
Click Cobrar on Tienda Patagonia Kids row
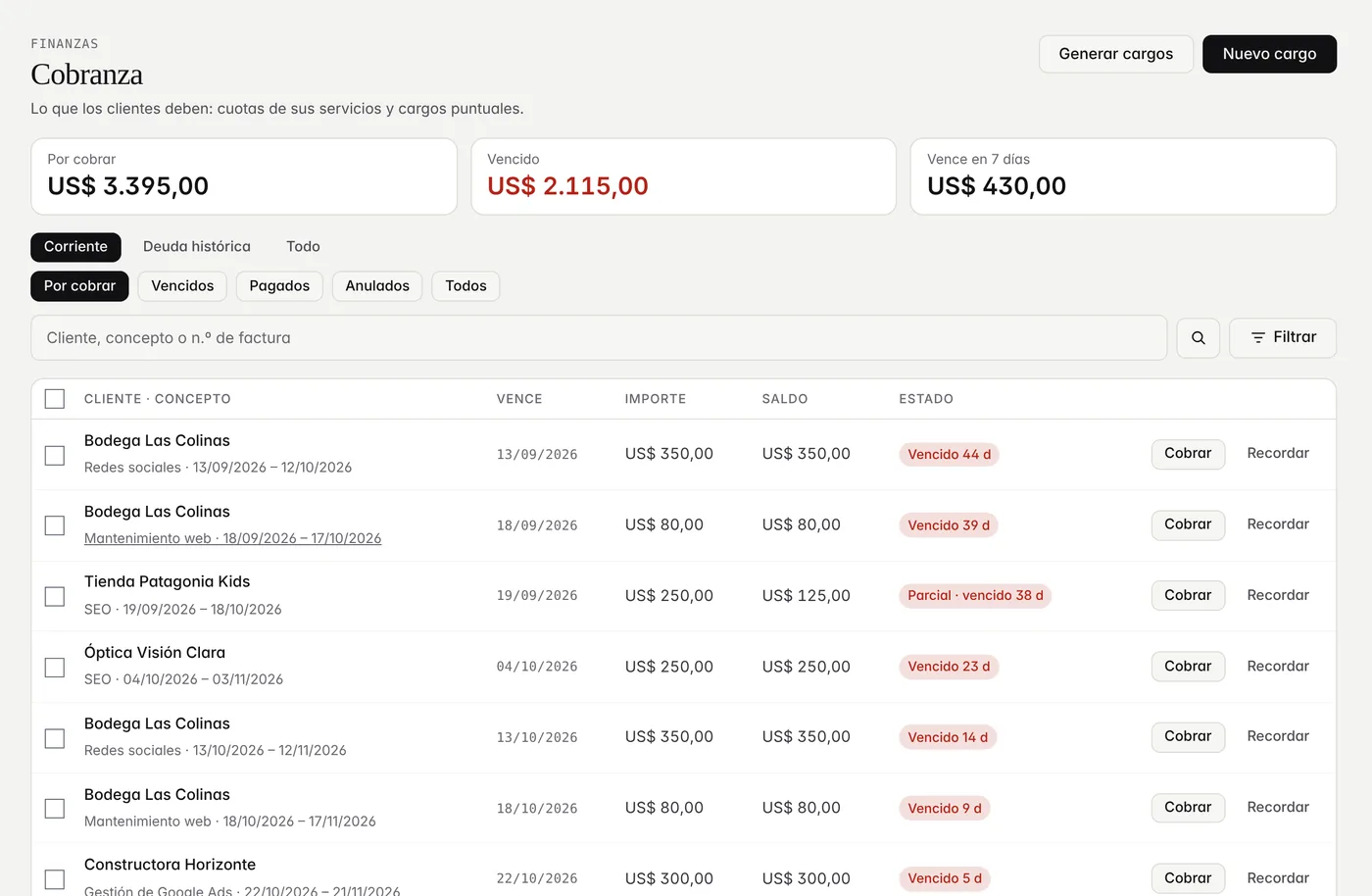tap(1188, 595)
